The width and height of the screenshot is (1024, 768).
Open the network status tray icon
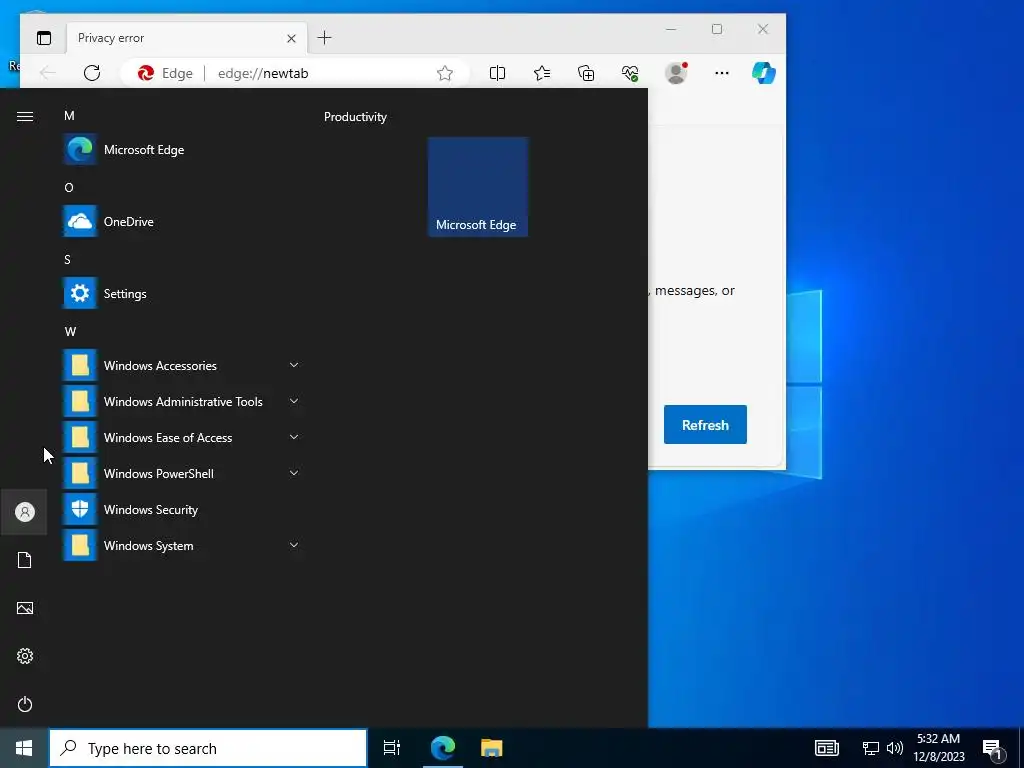(x=871, y=748)
